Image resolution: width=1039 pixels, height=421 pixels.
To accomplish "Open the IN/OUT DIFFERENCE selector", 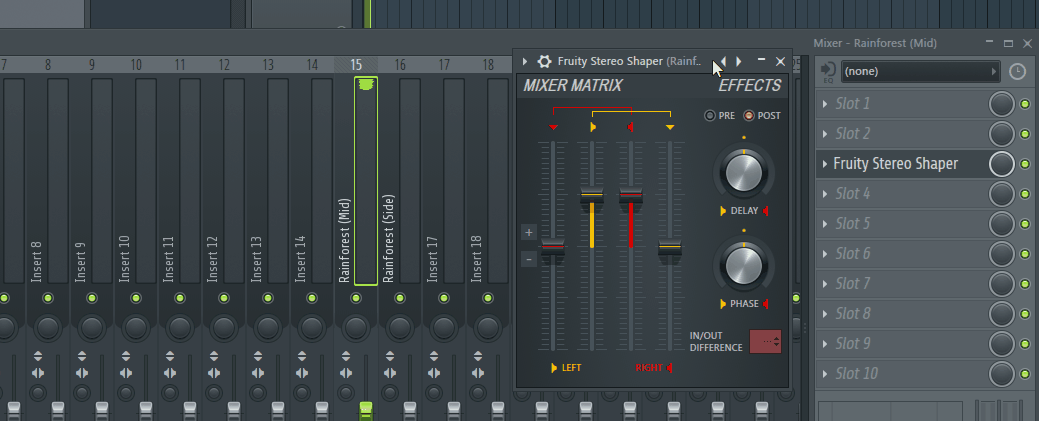I will click(x=765, y=341).
